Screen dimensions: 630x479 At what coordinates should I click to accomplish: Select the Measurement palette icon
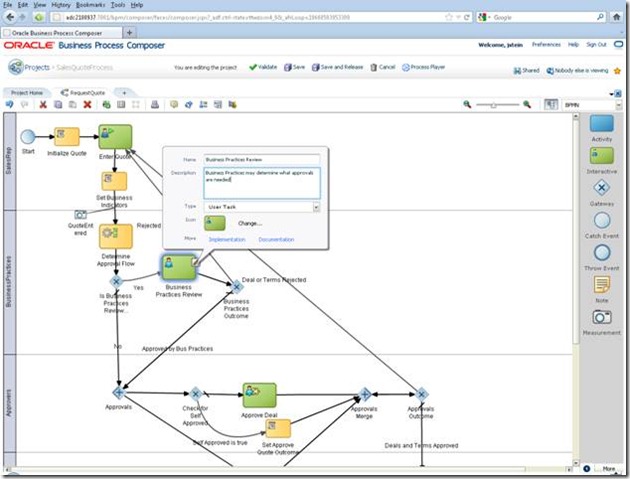[x=601, y=317]
